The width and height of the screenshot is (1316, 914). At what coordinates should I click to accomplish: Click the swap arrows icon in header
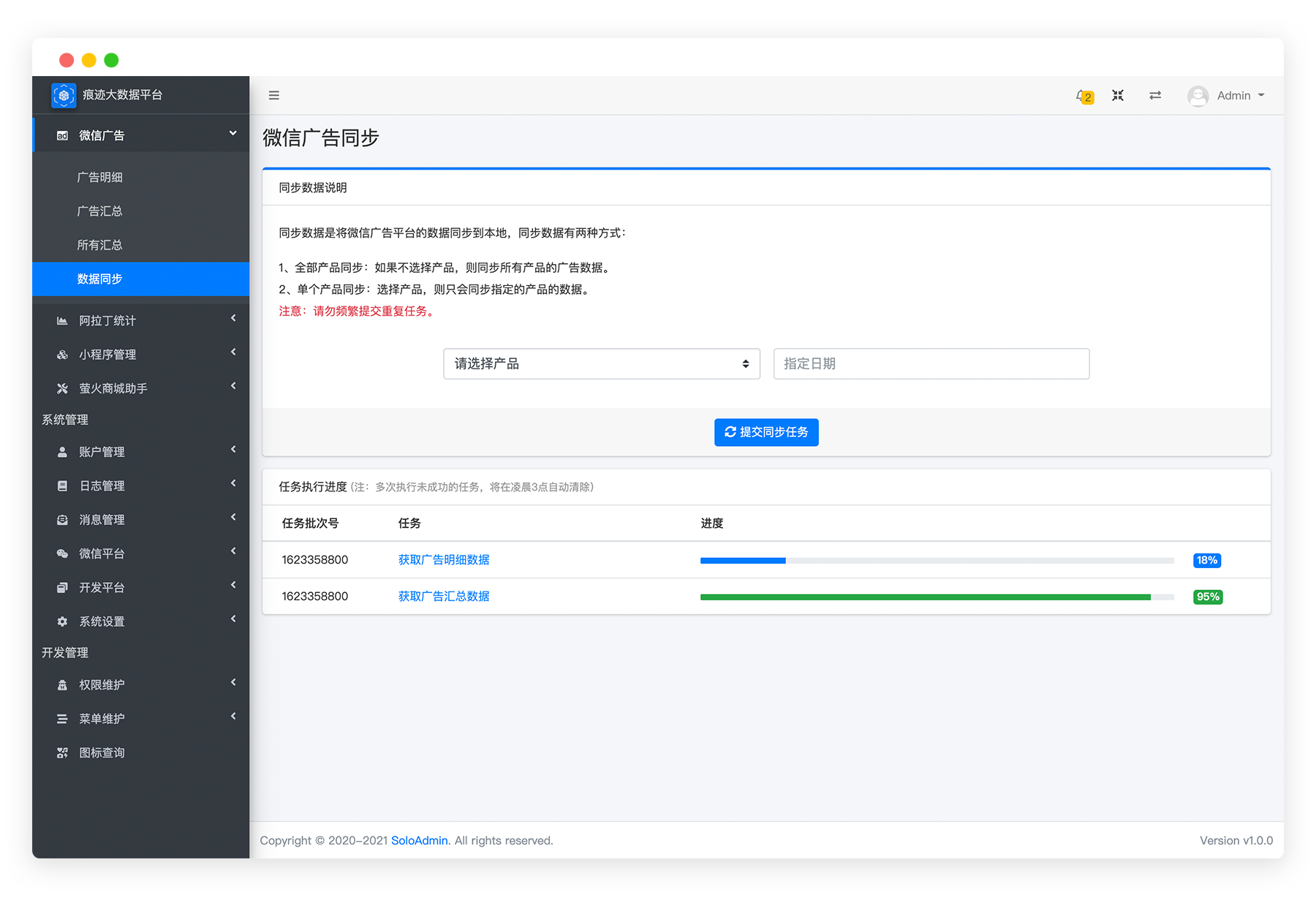point(1155,96)
